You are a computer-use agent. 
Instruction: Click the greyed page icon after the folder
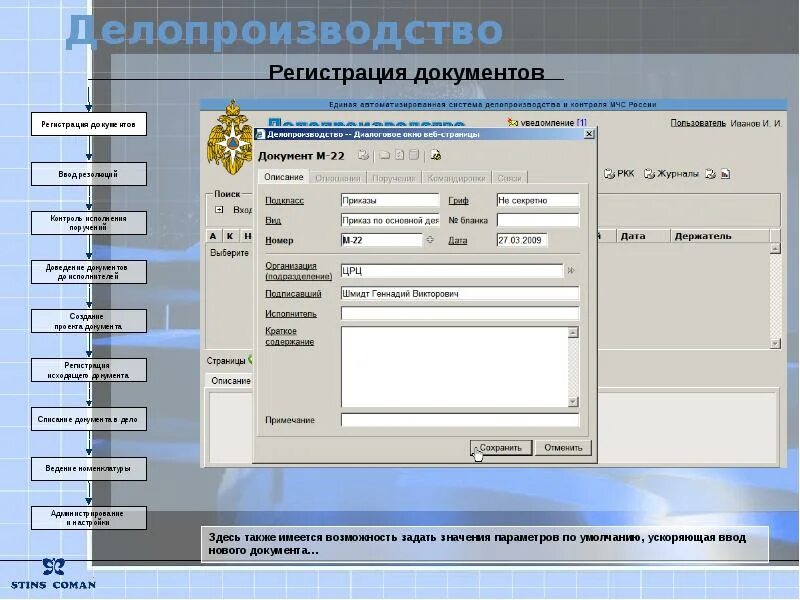click(399, 155)
